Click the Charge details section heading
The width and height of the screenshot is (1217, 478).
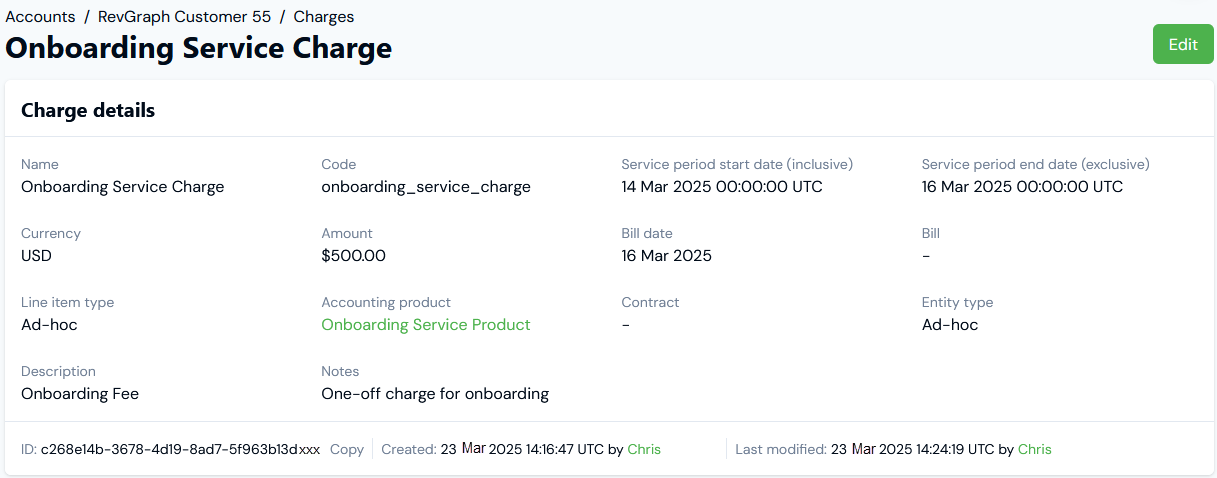coord(88,110)
